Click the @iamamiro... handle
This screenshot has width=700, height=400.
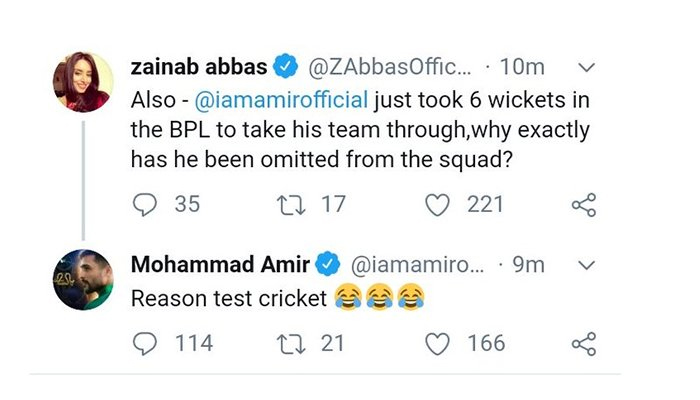coord(415,264)
